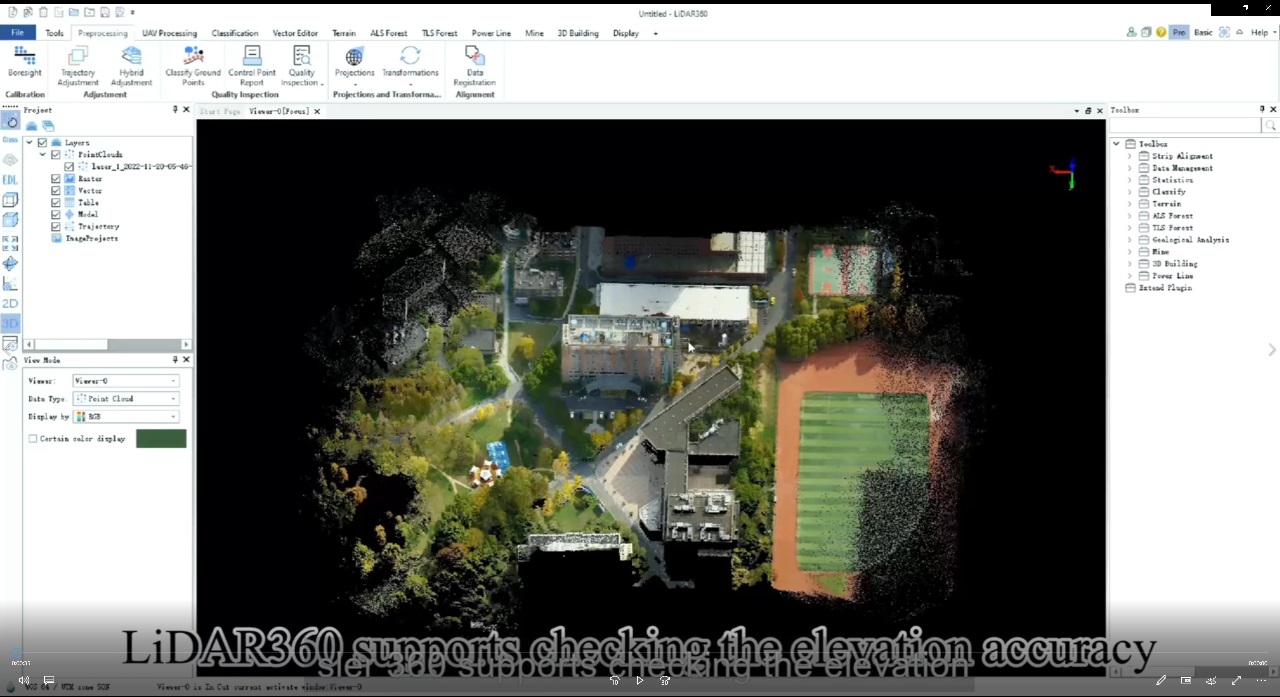The width and height of the screenshot is (1280, 697).
Task: Collapse the PointClouds tree node
Action: coord(43,155)
